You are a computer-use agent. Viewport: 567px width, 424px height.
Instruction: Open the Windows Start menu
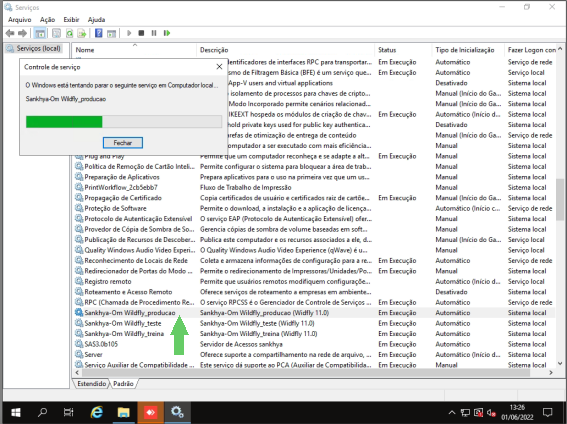click(x=16, y=412)
